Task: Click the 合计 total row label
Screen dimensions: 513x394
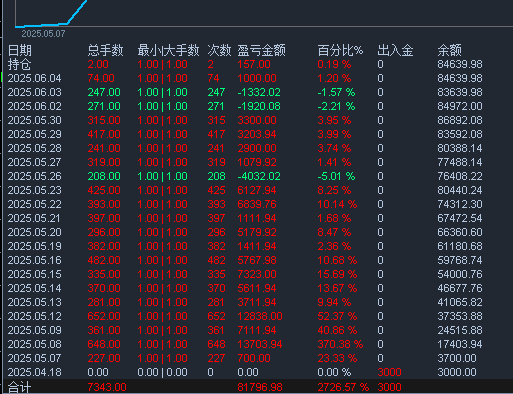Action: point(20,387)
